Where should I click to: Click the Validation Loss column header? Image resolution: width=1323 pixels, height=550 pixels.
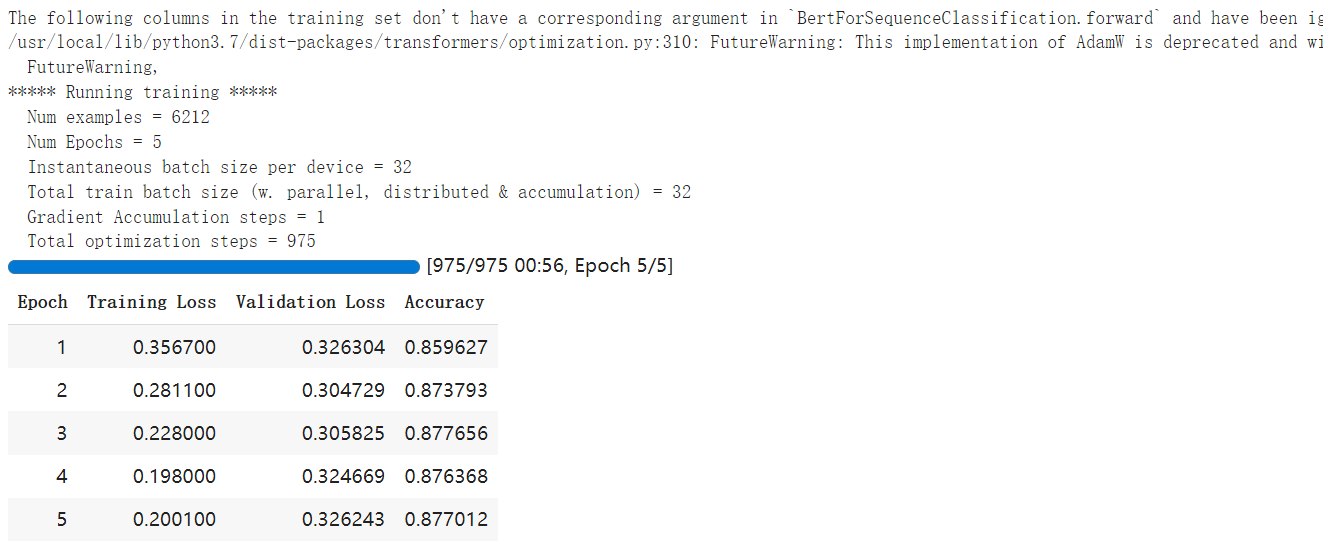tap(310, 302)
